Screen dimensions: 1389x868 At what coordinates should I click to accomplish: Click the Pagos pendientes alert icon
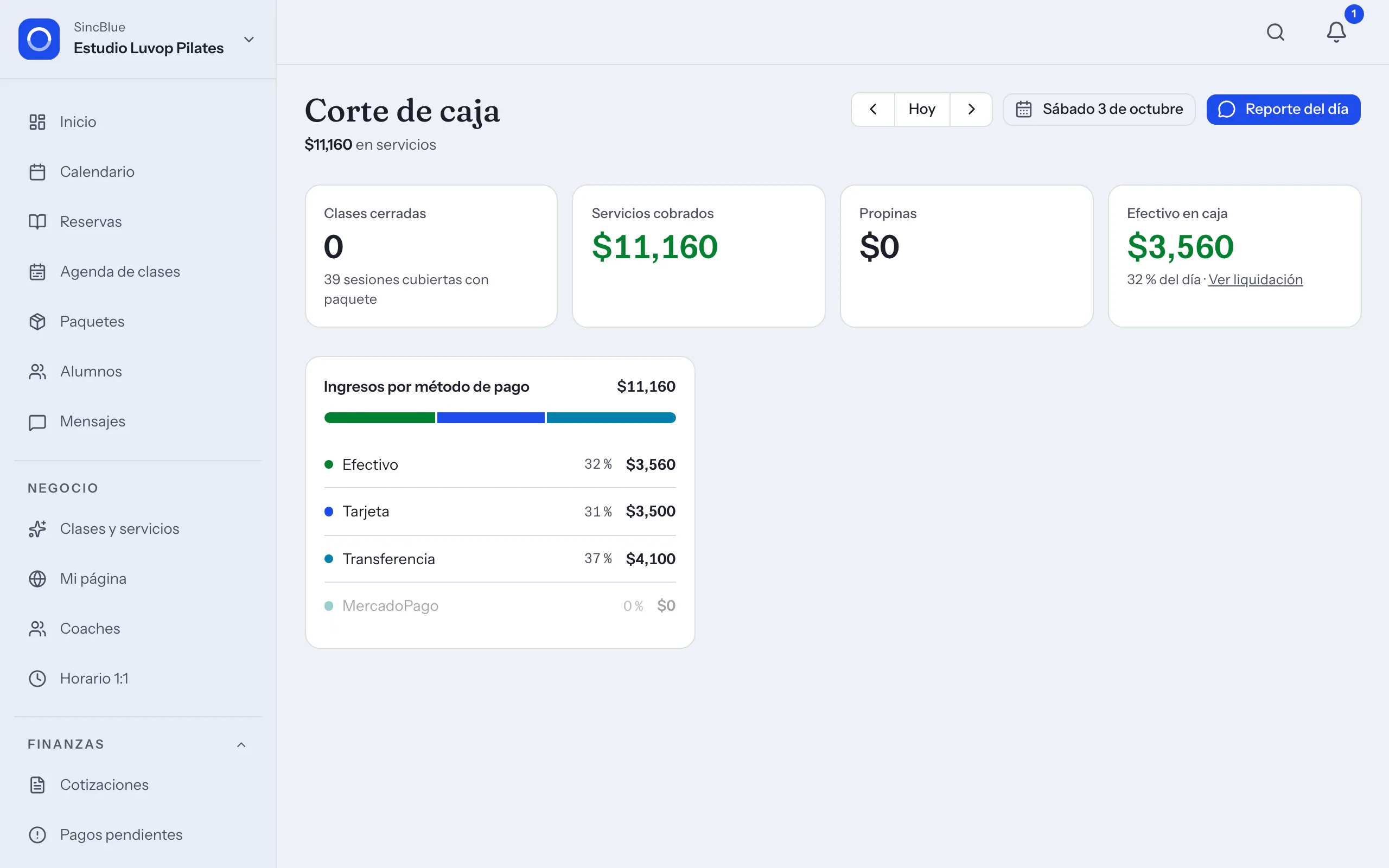coord(37,835)
